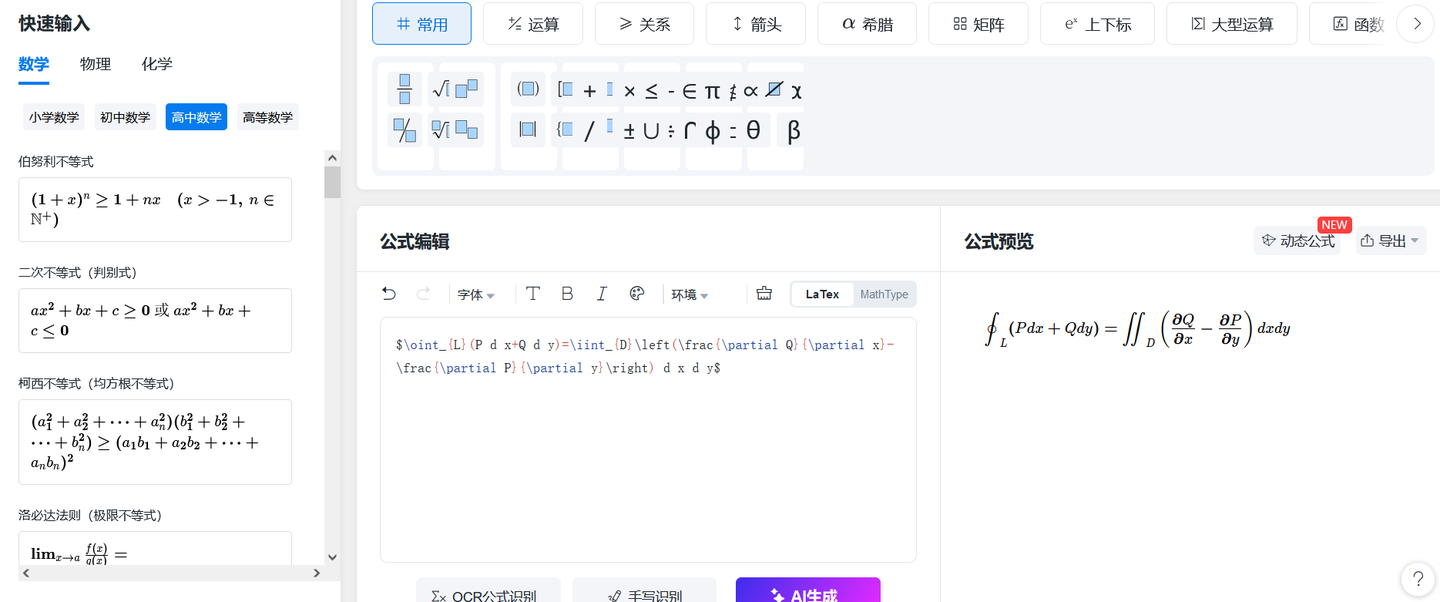This screenshot has height=602, width=1440.
Task: Insert the strikethrough cancel box template
Action: coord(773,90)
